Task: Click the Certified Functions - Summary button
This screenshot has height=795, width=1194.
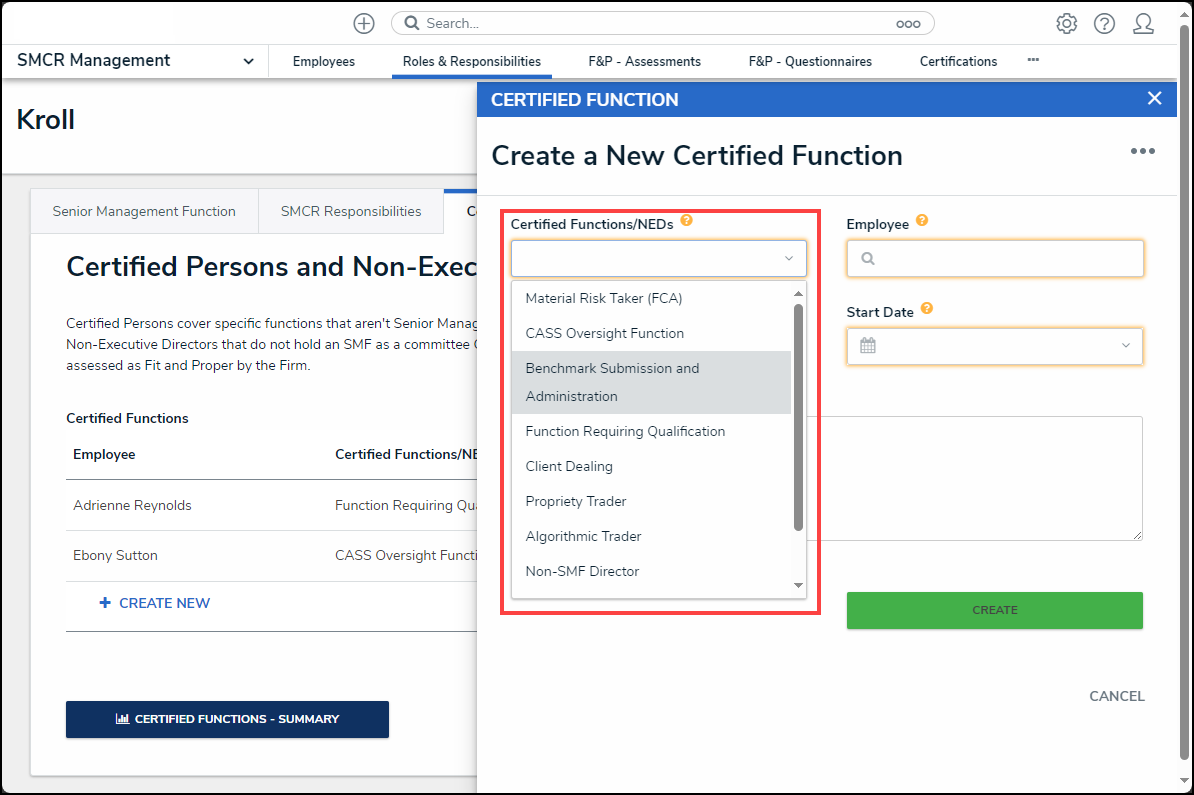Action: click(227, 719)
